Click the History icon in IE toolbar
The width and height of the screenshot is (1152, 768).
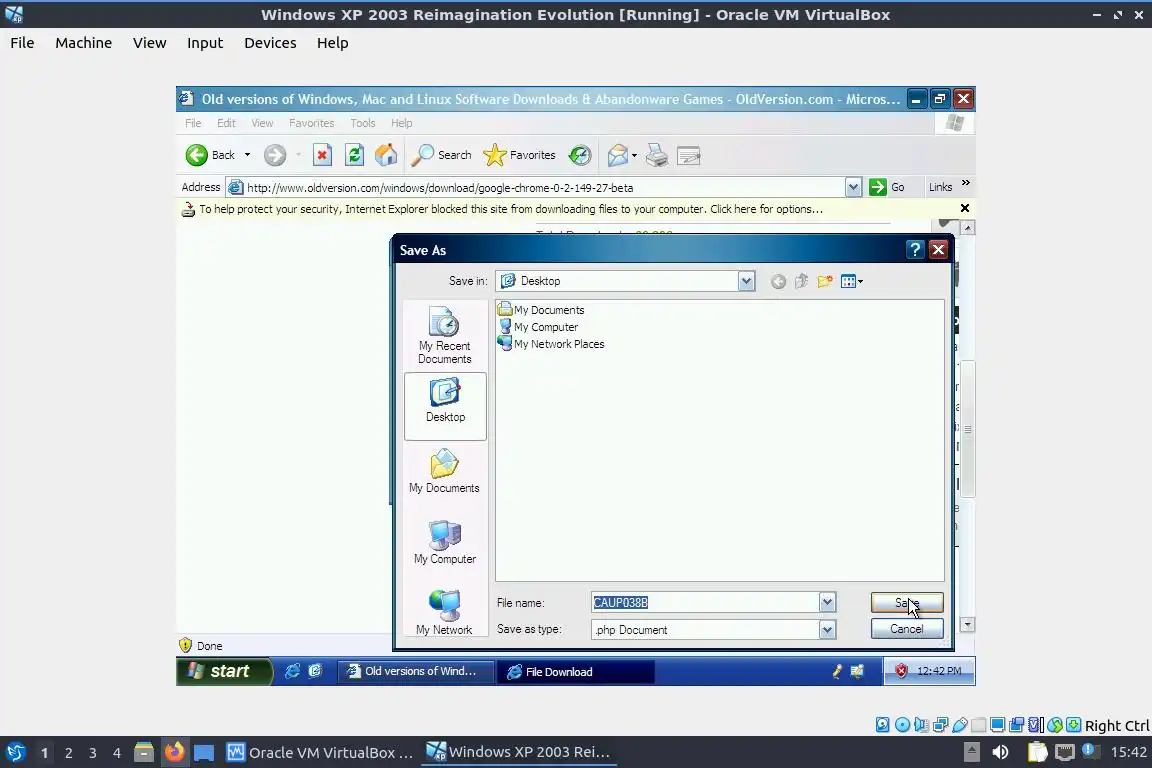click(580, 155)
